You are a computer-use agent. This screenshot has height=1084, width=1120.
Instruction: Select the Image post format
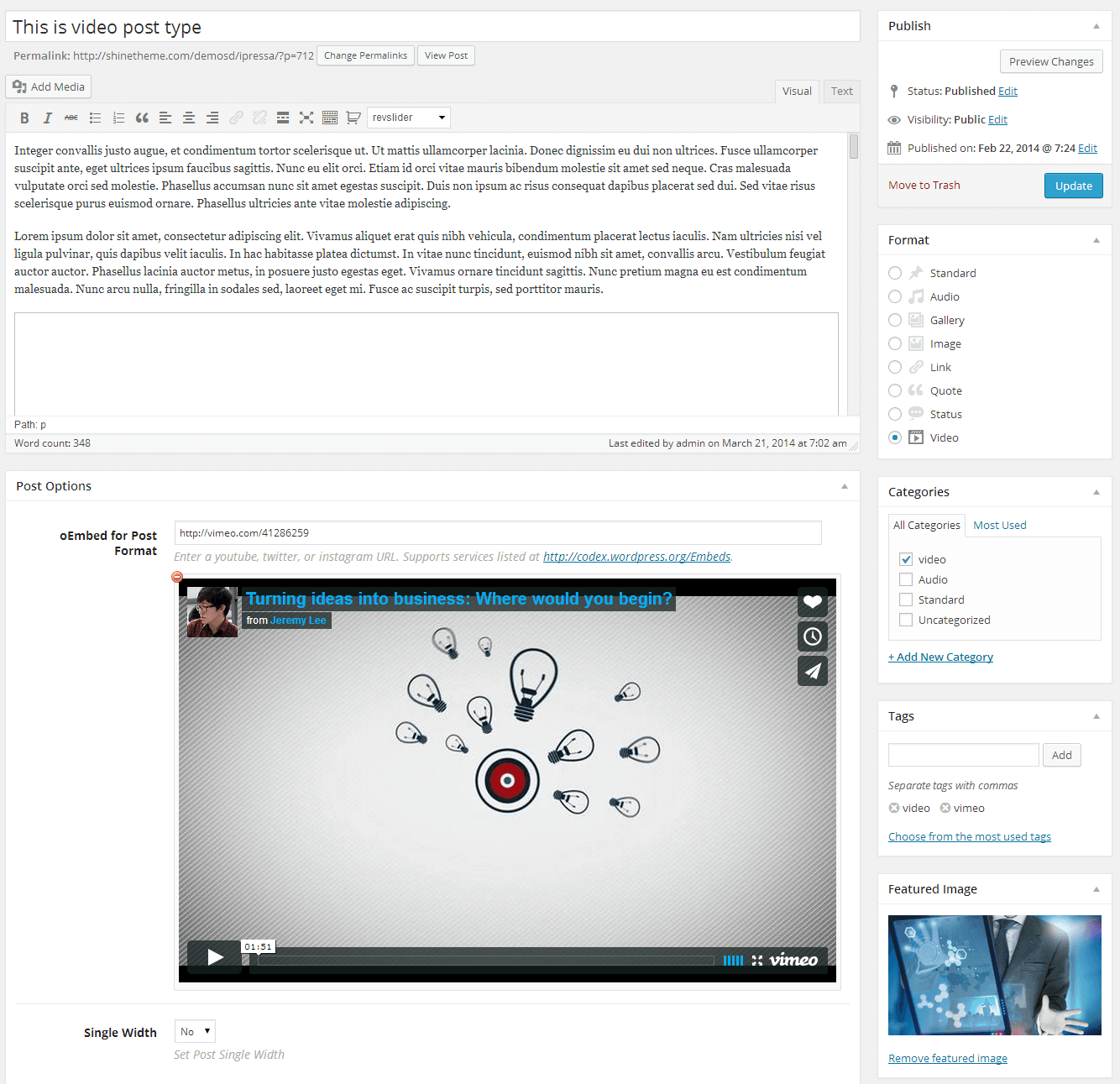click(895, 343)
